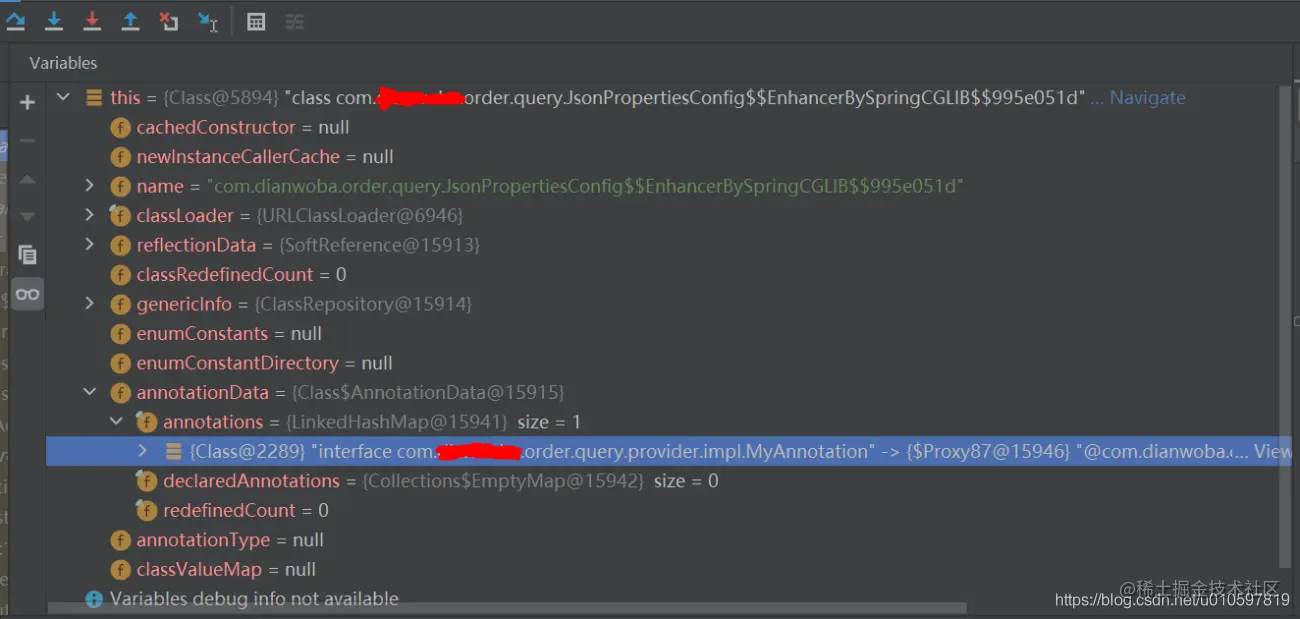Expand the Class@2289 MyAnnotation entry
This screenshot has height=619, width=1300.
pyautogui.click(x=142, y=451)
